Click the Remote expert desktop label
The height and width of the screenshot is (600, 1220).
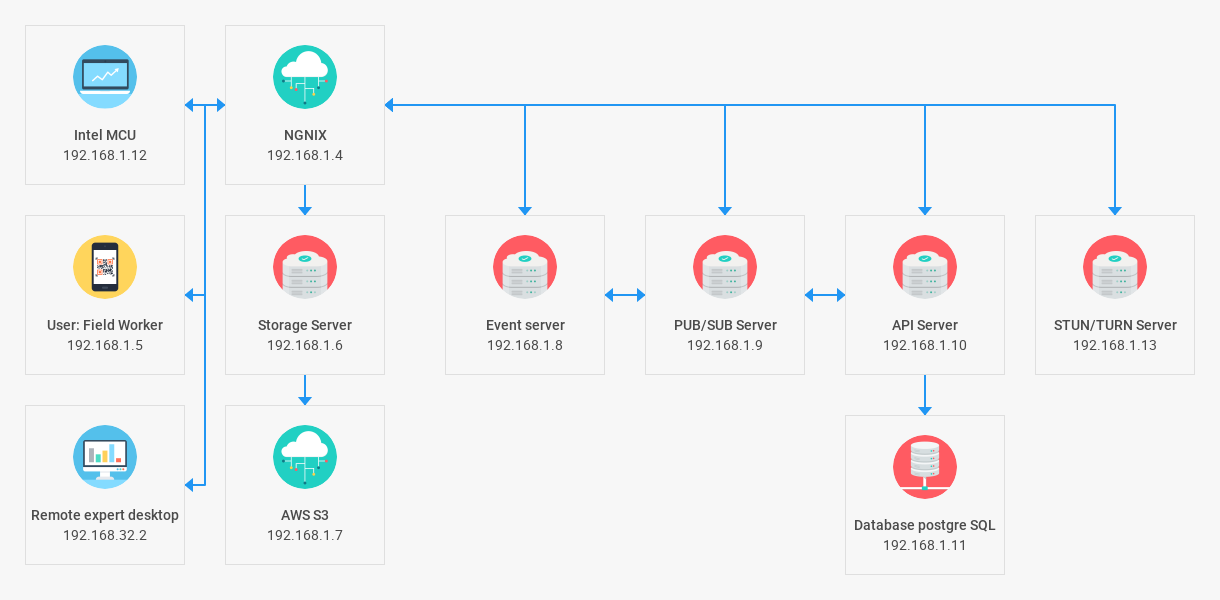105,515
